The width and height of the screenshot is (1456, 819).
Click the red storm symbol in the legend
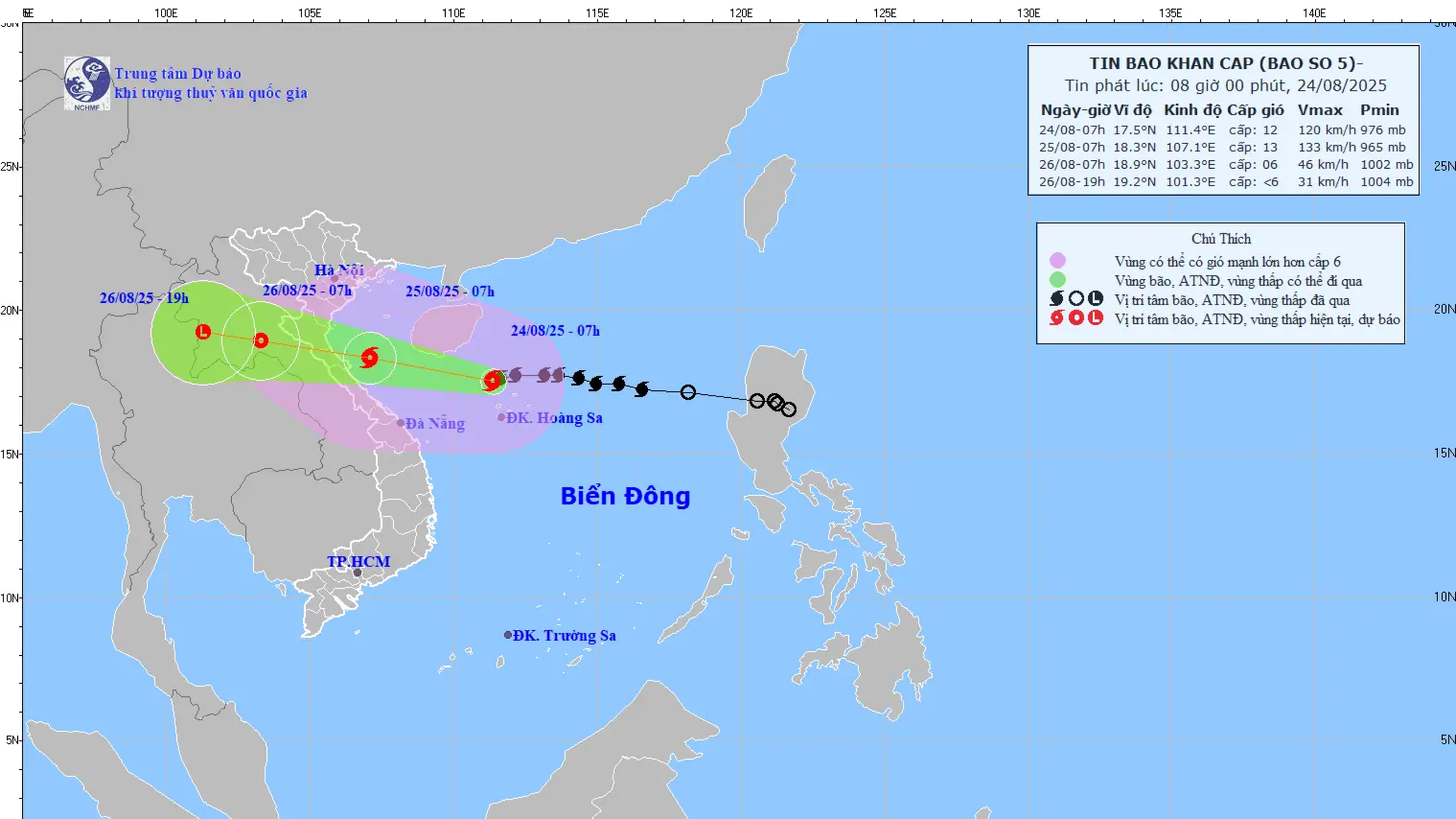1057,318
